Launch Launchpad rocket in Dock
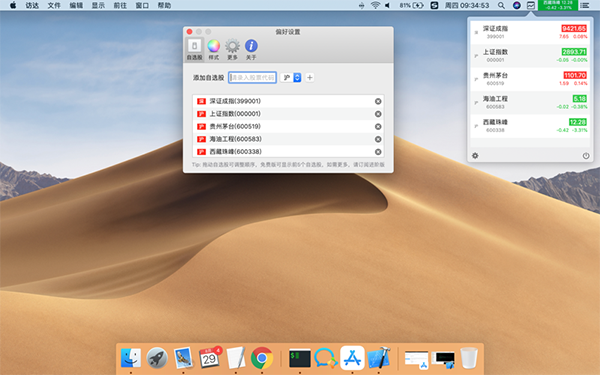Screen dimensions: 600x375 coord(157,358)
